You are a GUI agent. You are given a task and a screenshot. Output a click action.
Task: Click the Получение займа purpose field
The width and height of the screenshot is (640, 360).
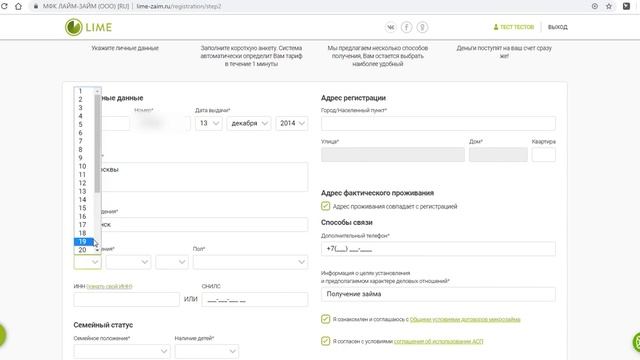tap(438, 294)
